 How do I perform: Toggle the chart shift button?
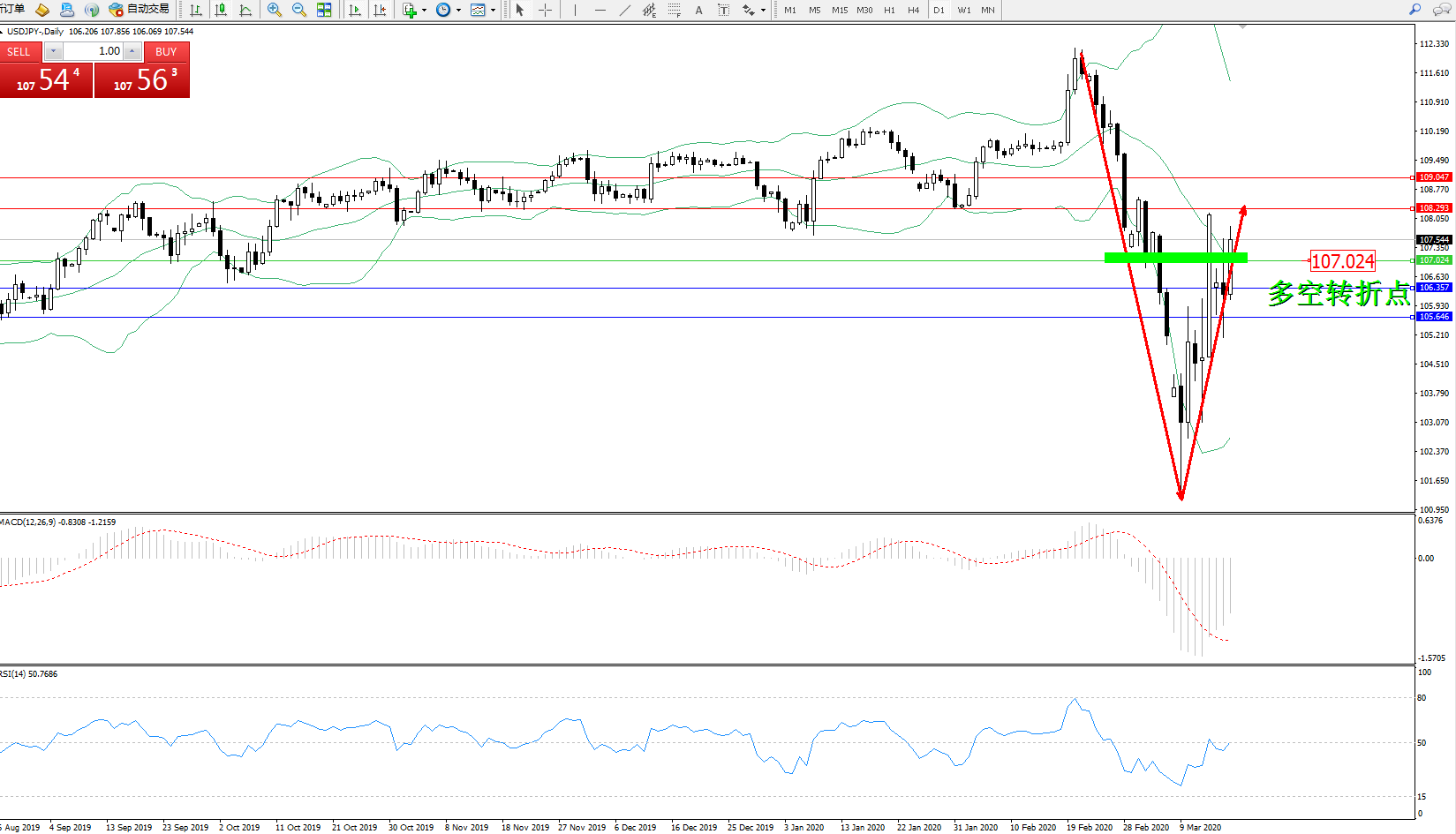click(380, 10)
